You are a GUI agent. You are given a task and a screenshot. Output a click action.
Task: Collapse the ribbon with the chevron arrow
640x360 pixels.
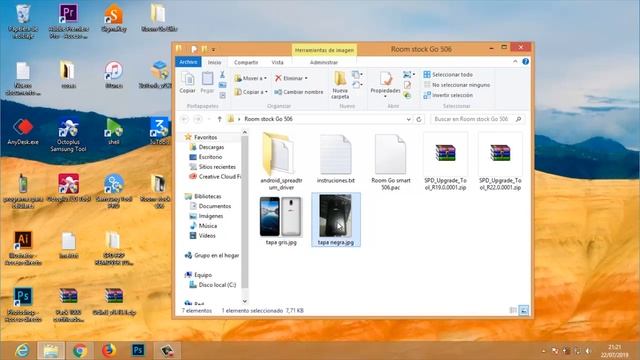(515, 62)
